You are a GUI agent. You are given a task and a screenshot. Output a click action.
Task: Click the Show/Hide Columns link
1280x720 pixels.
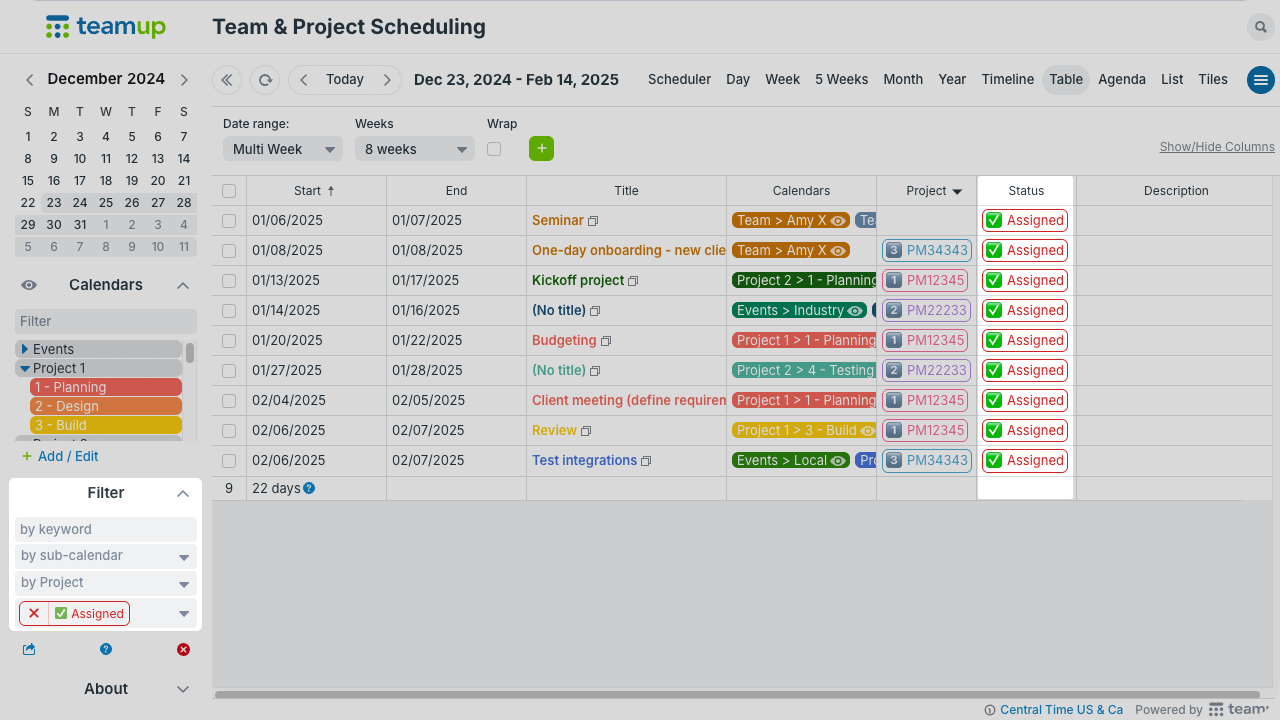(x=1216, y=147)
